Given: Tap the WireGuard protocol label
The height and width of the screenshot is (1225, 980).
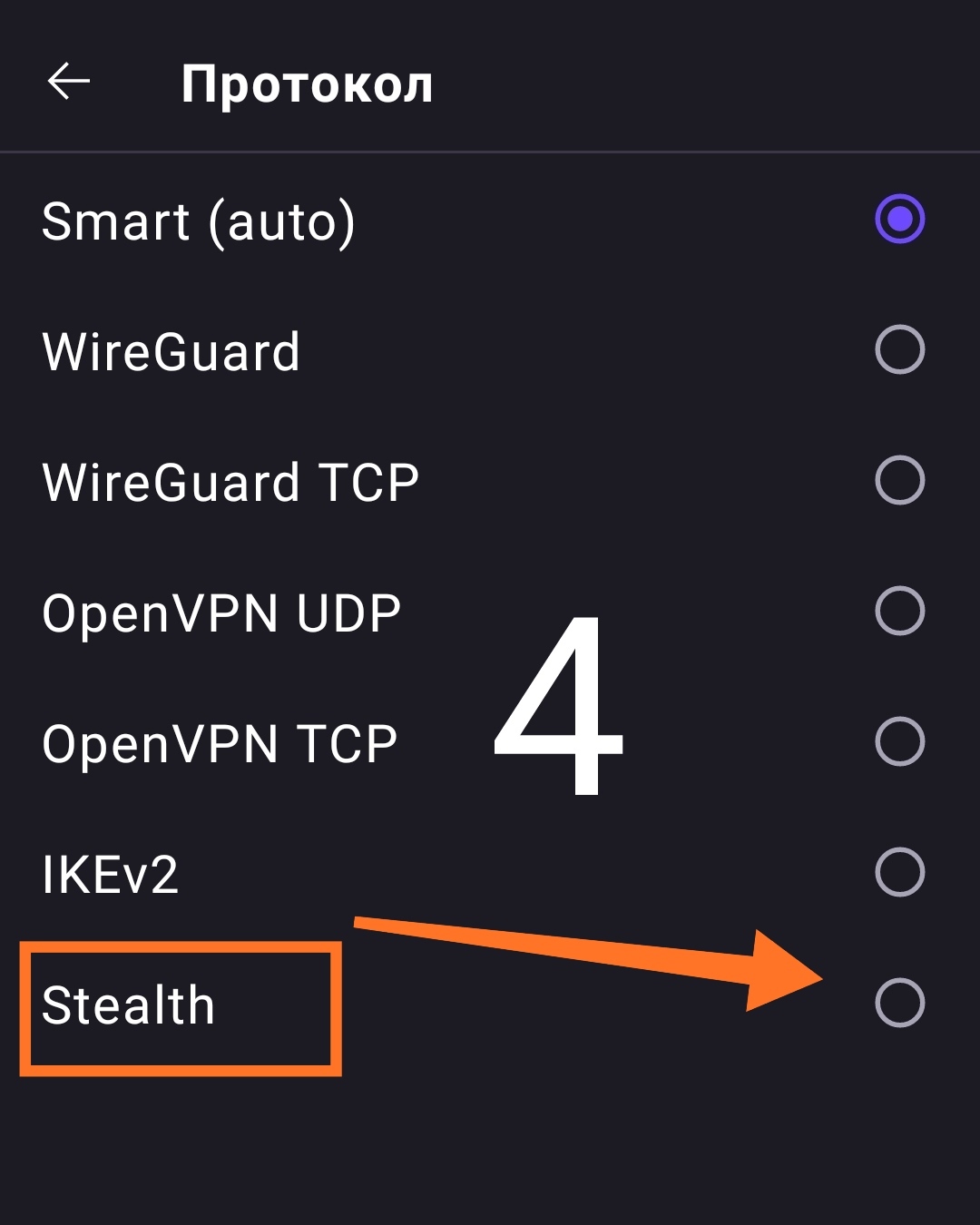Looking at the screenshot, I should 171,352.
